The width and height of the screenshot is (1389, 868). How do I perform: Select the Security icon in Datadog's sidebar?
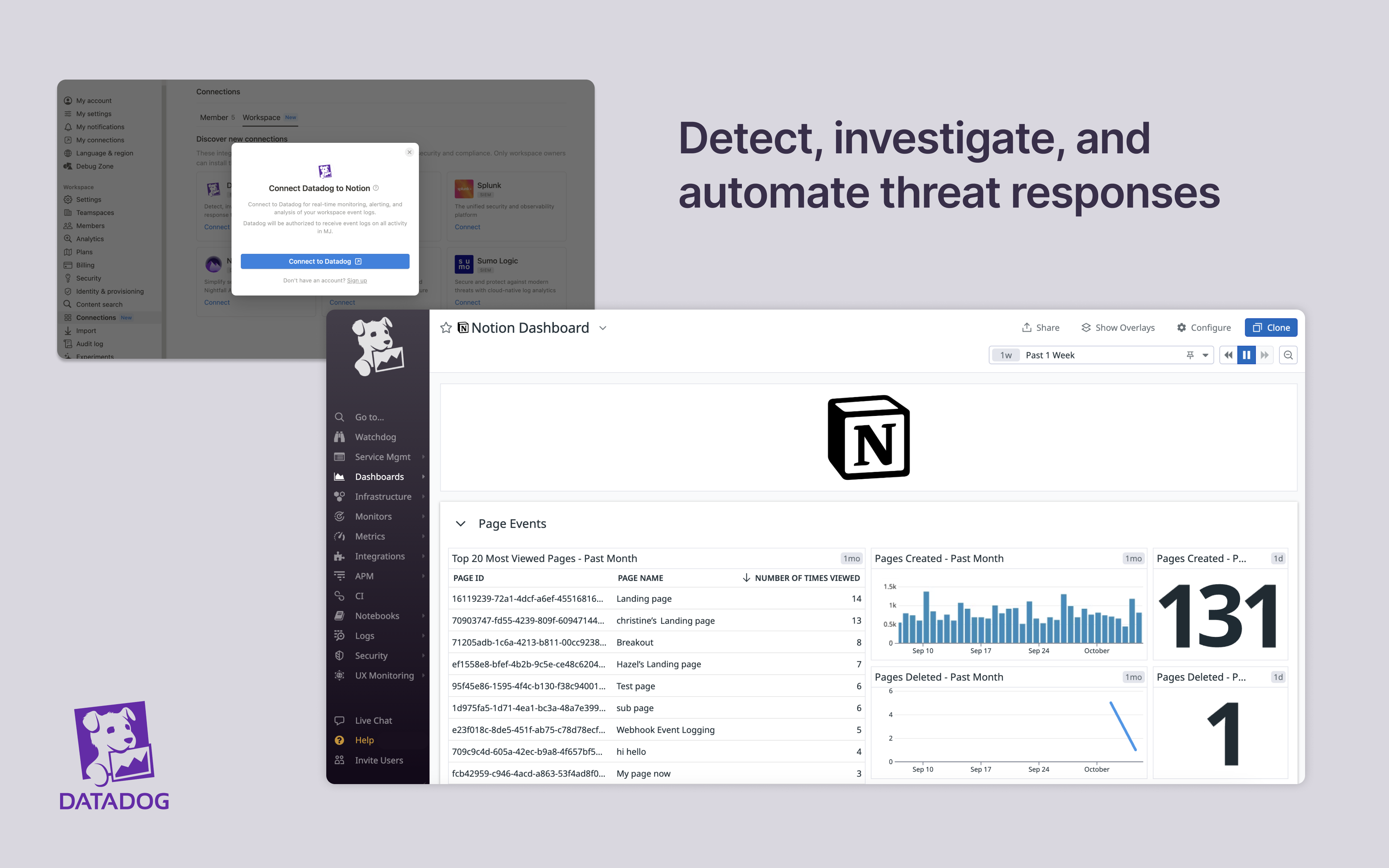coord(340,655)
